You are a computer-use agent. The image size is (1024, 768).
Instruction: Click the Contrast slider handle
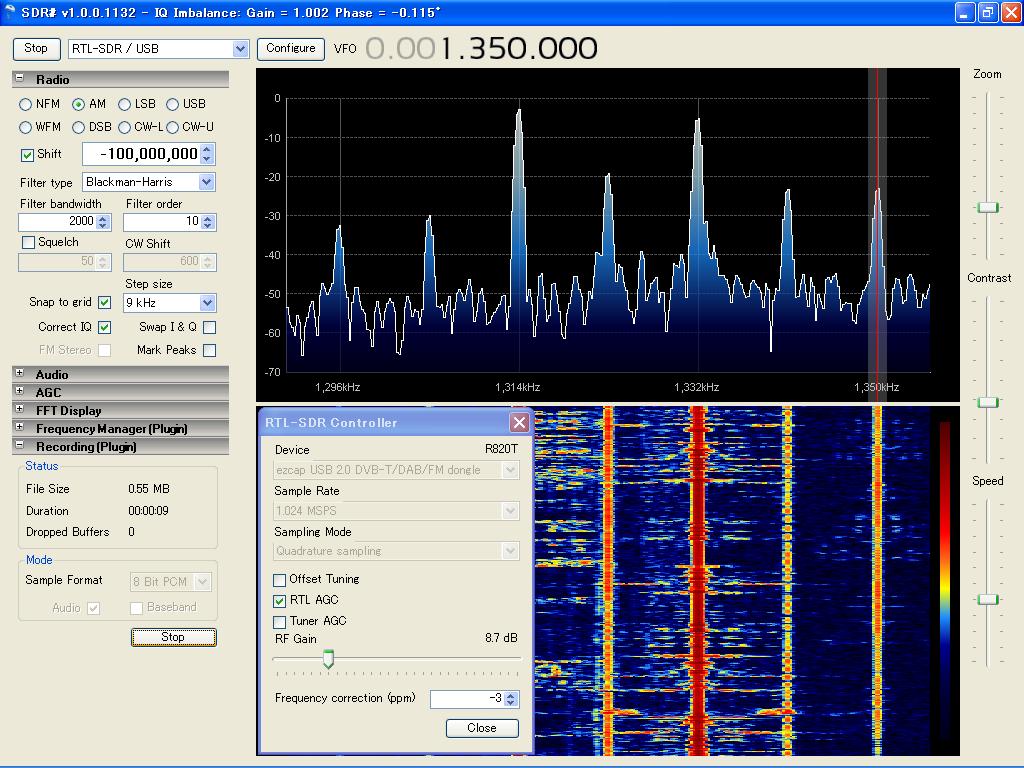(987, 402)
